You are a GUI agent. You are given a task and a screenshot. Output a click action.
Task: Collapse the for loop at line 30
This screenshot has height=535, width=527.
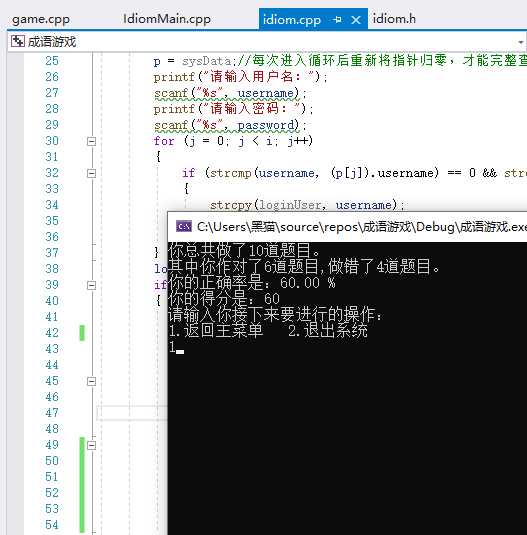tap(91, 141)
